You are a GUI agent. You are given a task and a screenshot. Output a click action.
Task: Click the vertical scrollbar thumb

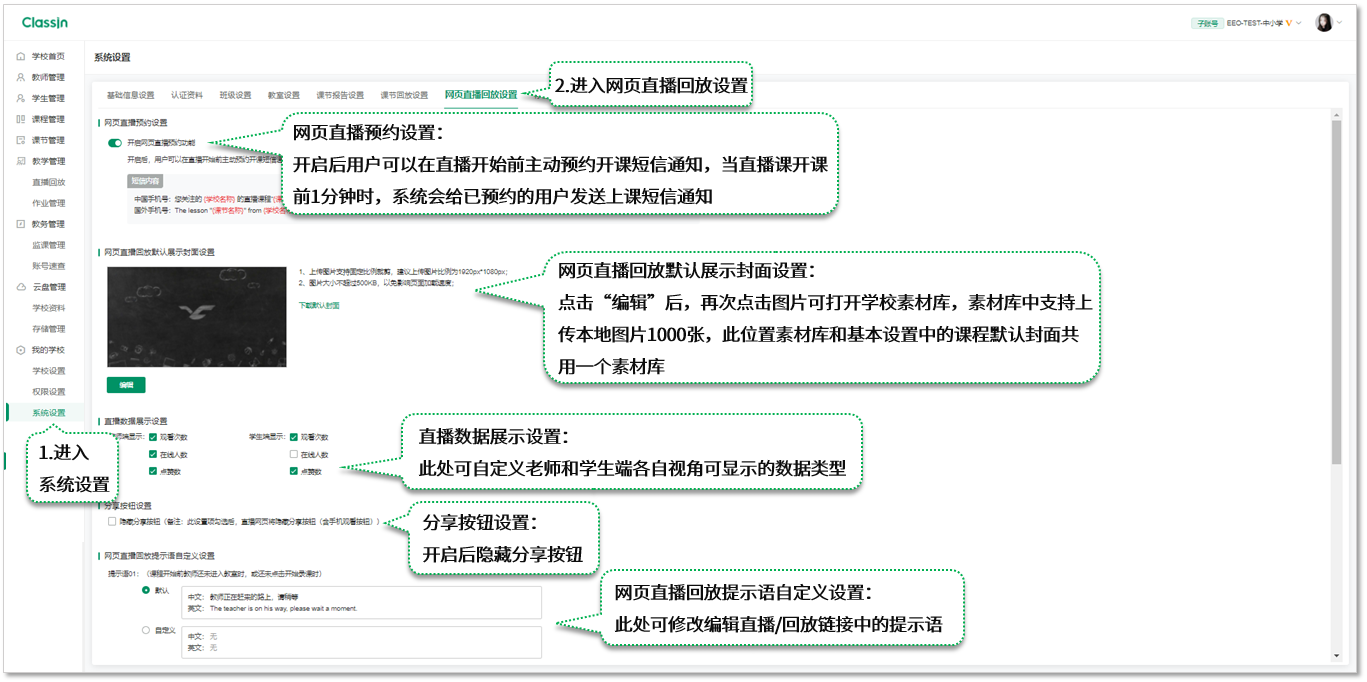point(1337,294)
